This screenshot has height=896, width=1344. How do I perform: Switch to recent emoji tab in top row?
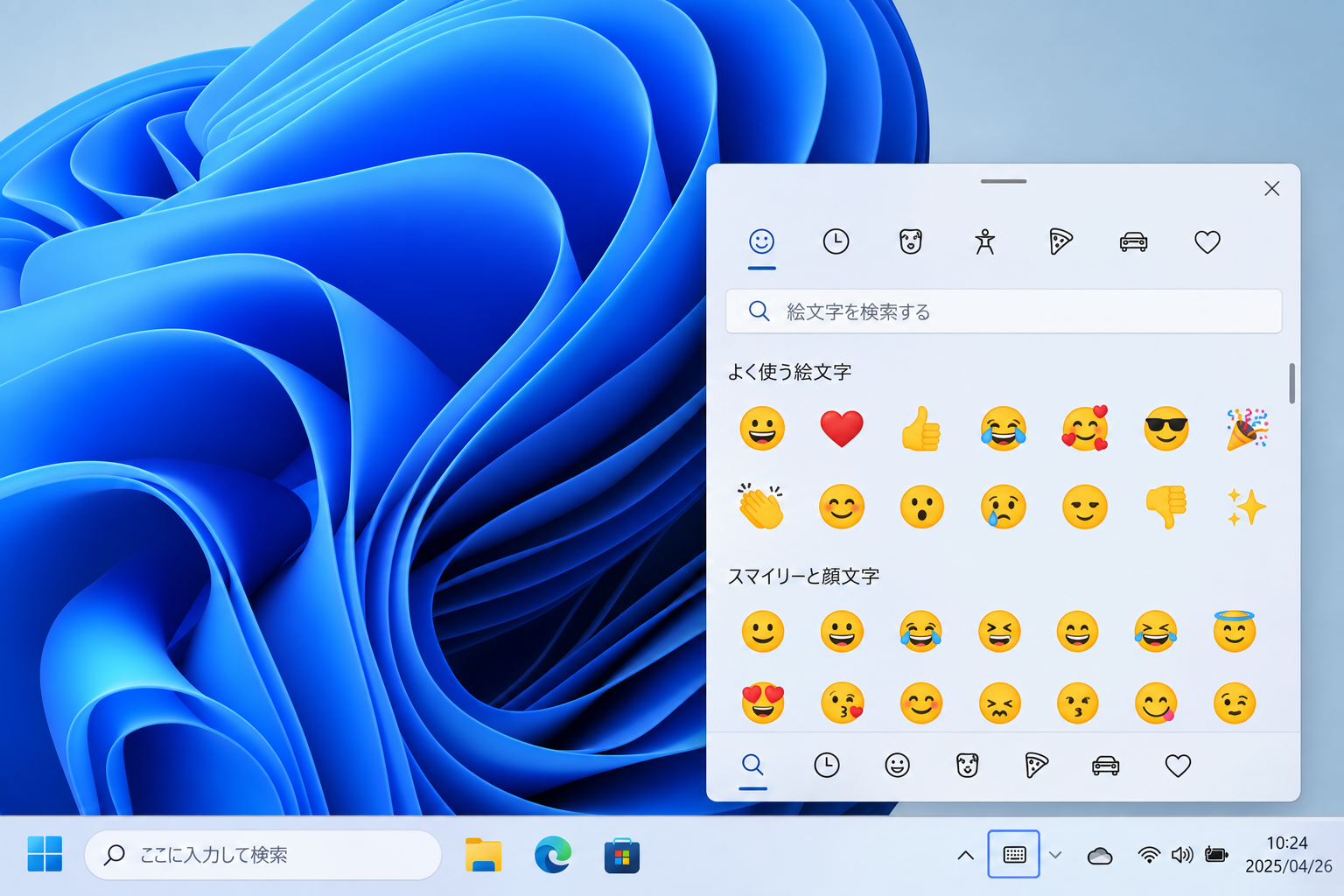[x=836, y=241]
